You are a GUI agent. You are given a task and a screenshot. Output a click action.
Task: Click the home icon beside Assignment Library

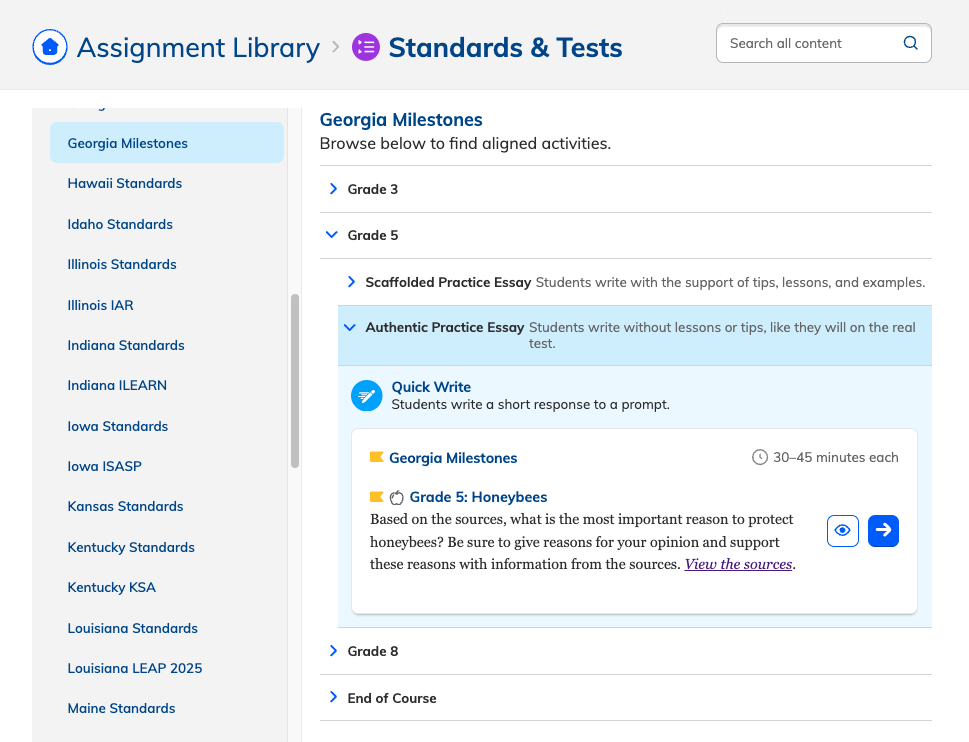click(50, 47)
